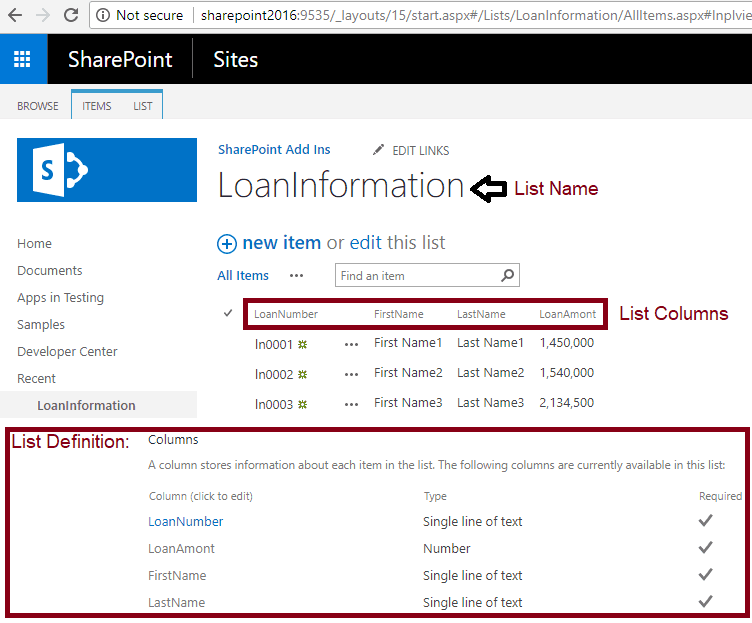
Task: Click the FirstName column definition
Action: [x=177, y=575]
